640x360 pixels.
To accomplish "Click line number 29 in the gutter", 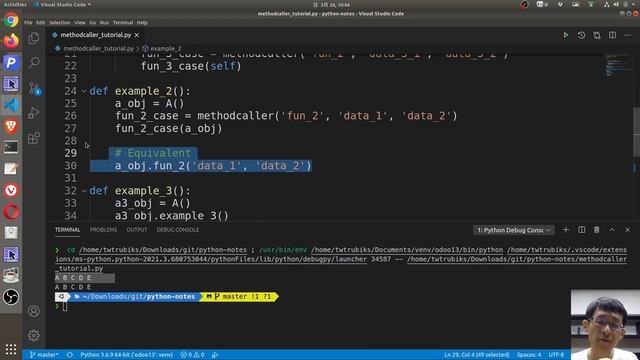I will [71, 153].
